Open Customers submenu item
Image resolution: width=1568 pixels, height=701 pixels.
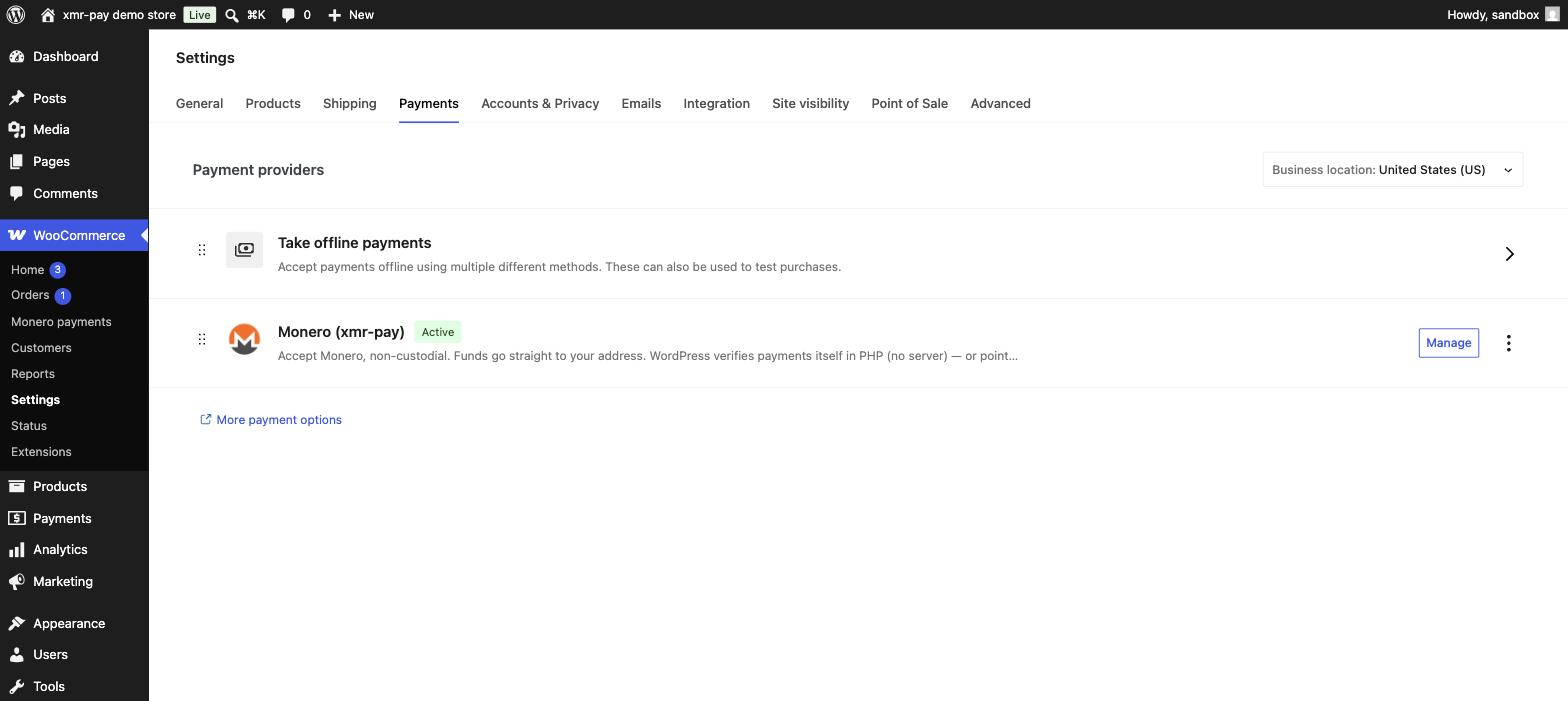41,348
